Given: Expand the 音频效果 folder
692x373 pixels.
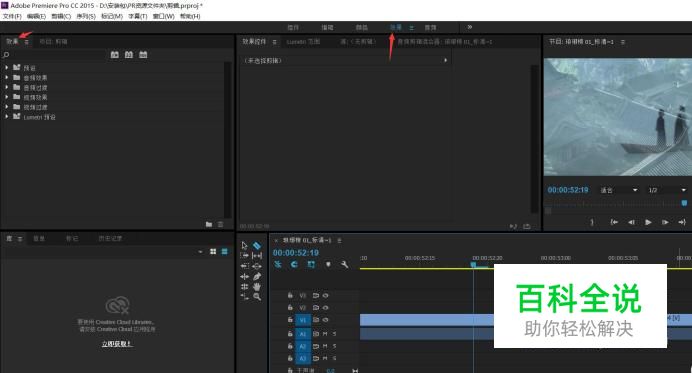Looking at the screenshot, I should 7,77.
